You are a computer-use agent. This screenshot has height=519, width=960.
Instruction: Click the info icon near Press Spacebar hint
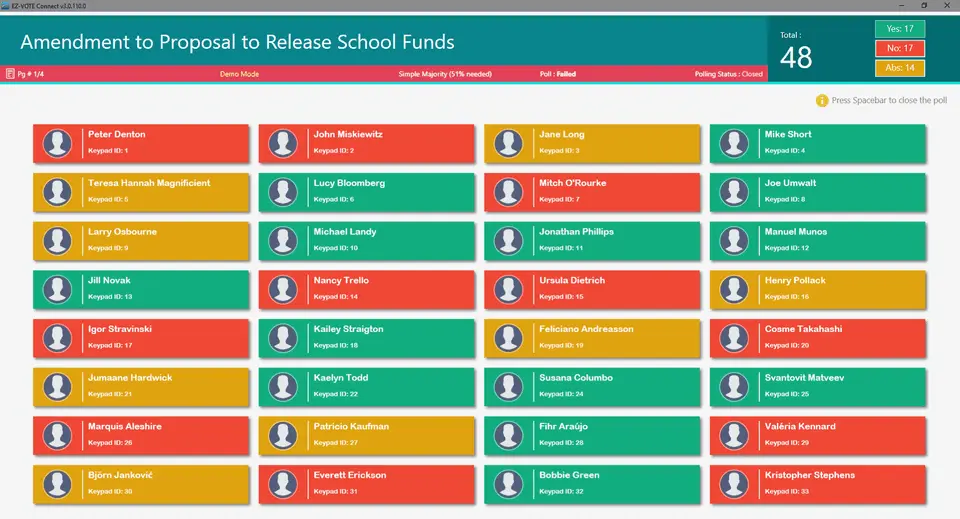[x=822, y=100]
